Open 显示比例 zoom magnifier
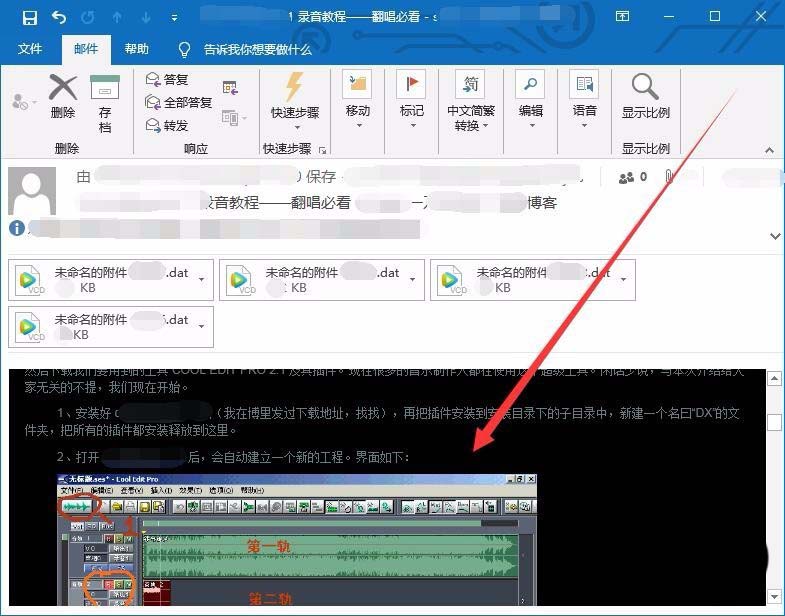Screen dimensions: 785x616 (645, 97)
